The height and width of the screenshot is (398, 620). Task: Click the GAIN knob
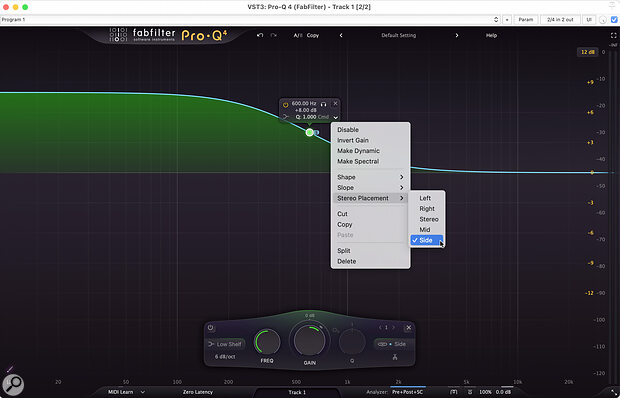tap(310, 340)
